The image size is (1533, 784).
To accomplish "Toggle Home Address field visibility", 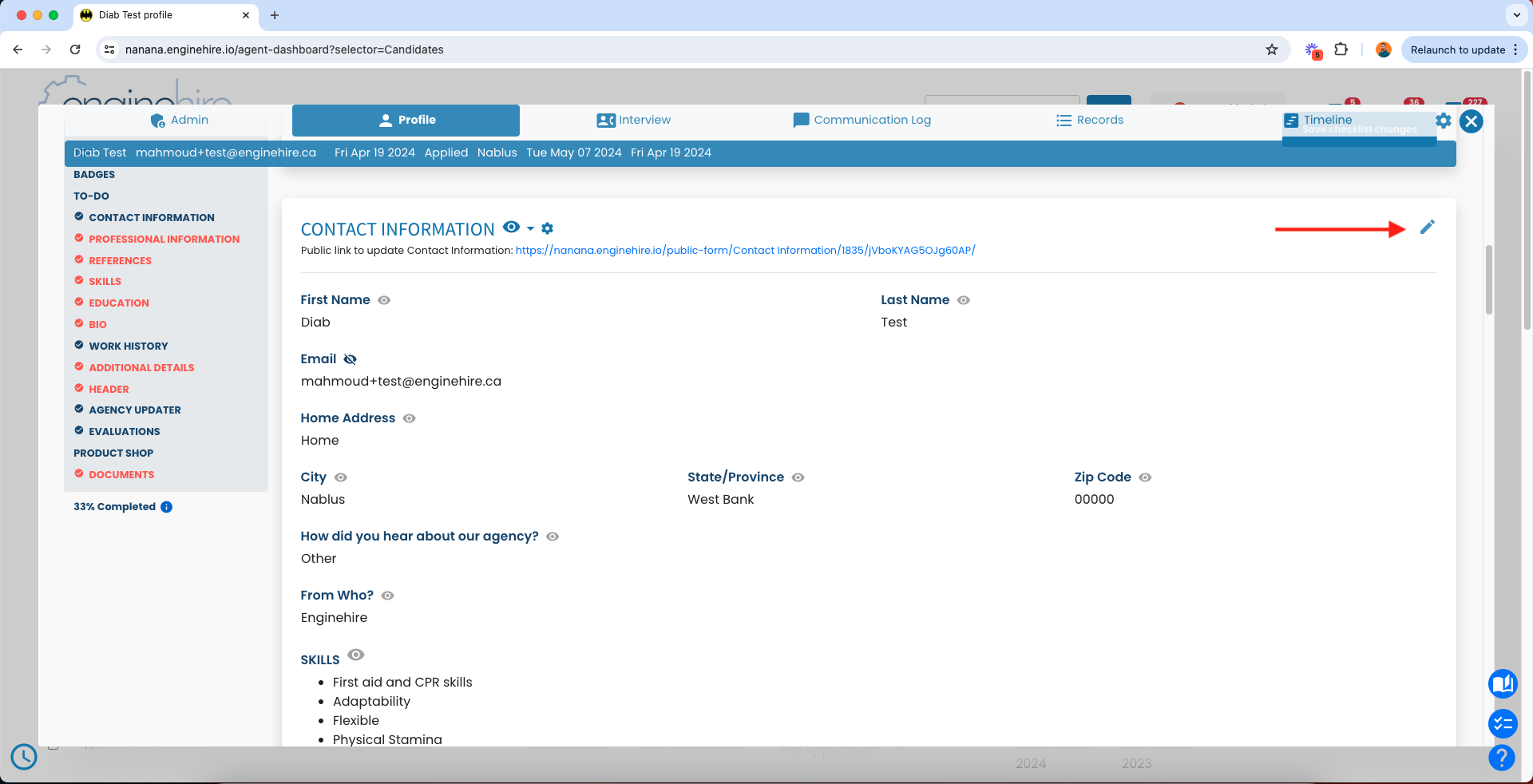I will (410, 418).
